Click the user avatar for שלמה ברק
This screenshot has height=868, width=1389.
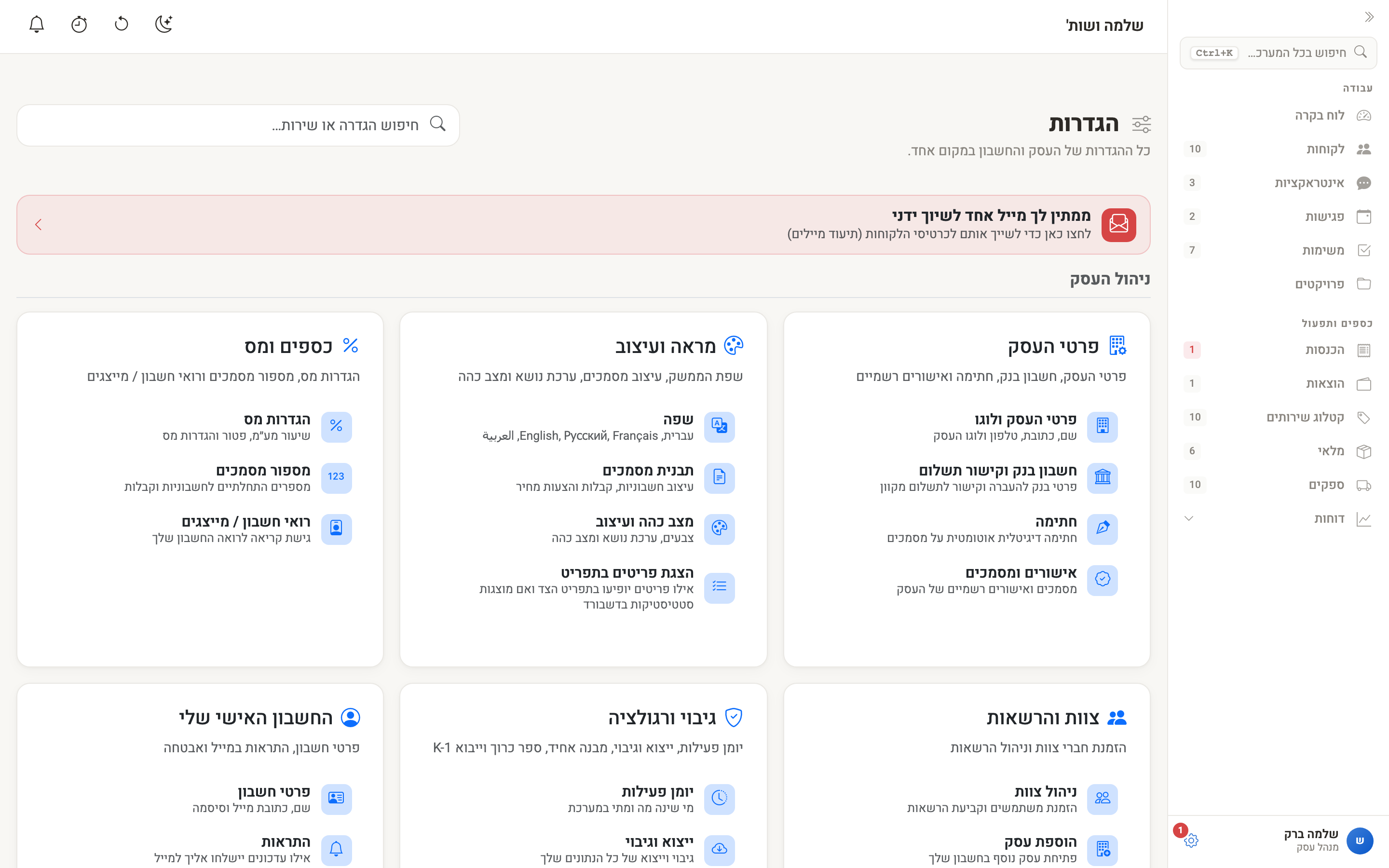tap(1360, 841)
